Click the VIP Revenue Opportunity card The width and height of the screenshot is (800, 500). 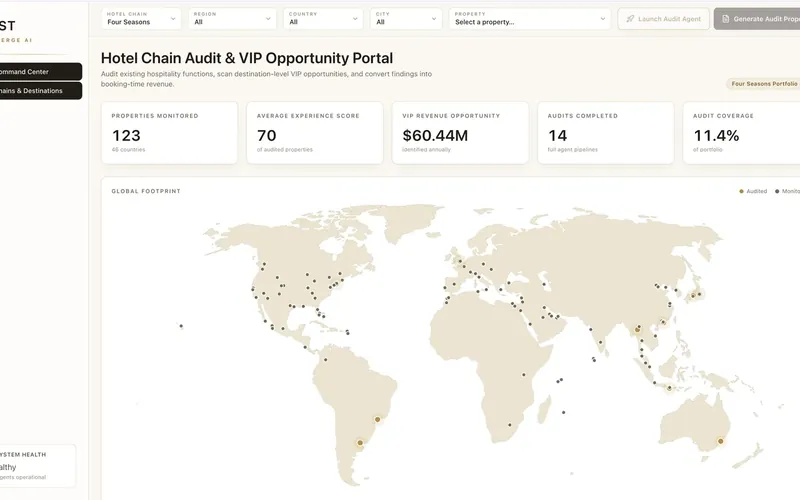[460, 133]
